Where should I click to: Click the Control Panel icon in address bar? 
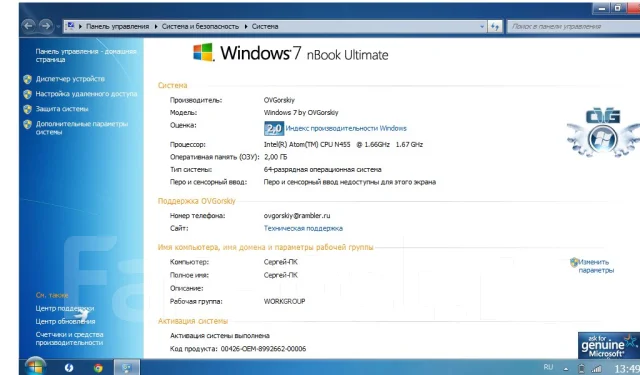tap(70, 26)
